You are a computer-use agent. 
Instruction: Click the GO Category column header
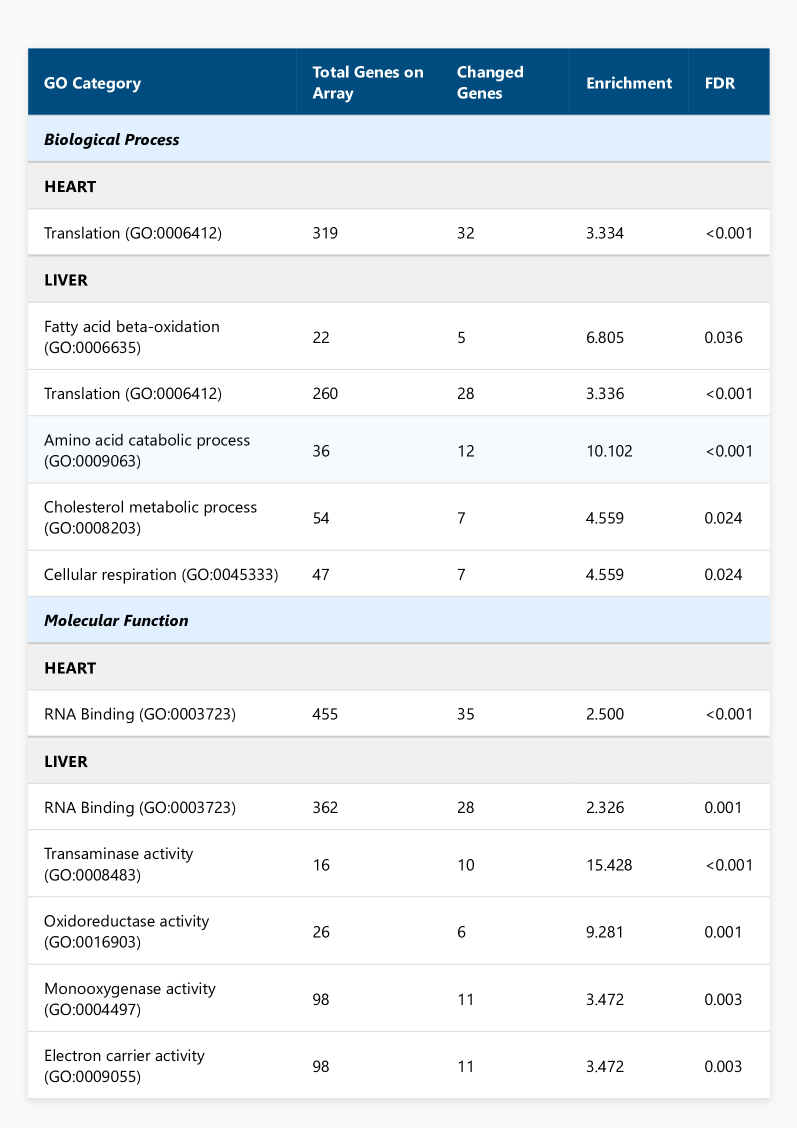tap(92, 83)
